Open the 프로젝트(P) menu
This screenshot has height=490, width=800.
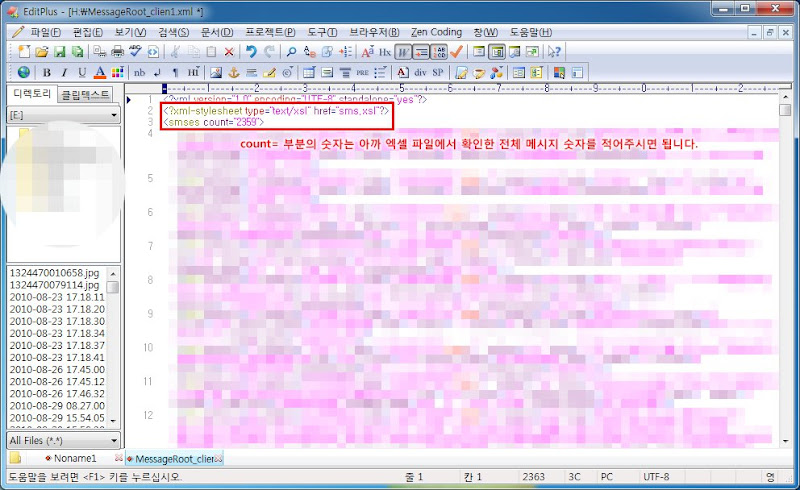(x=270, y=32)
